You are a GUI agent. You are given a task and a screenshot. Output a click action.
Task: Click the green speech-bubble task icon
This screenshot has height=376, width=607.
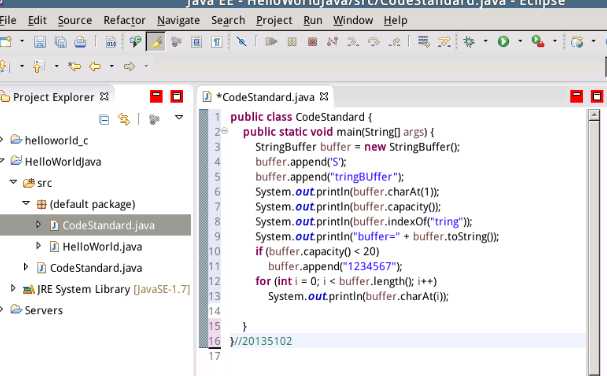[x=135, y=41]
